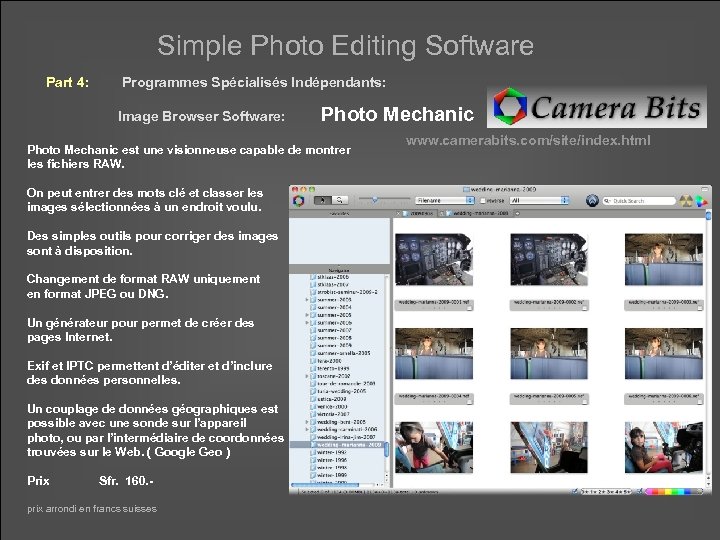The height and width of the screenshot is (540, 720).
Task: Expand the tuscany-2002 folder
Action: 307,376
